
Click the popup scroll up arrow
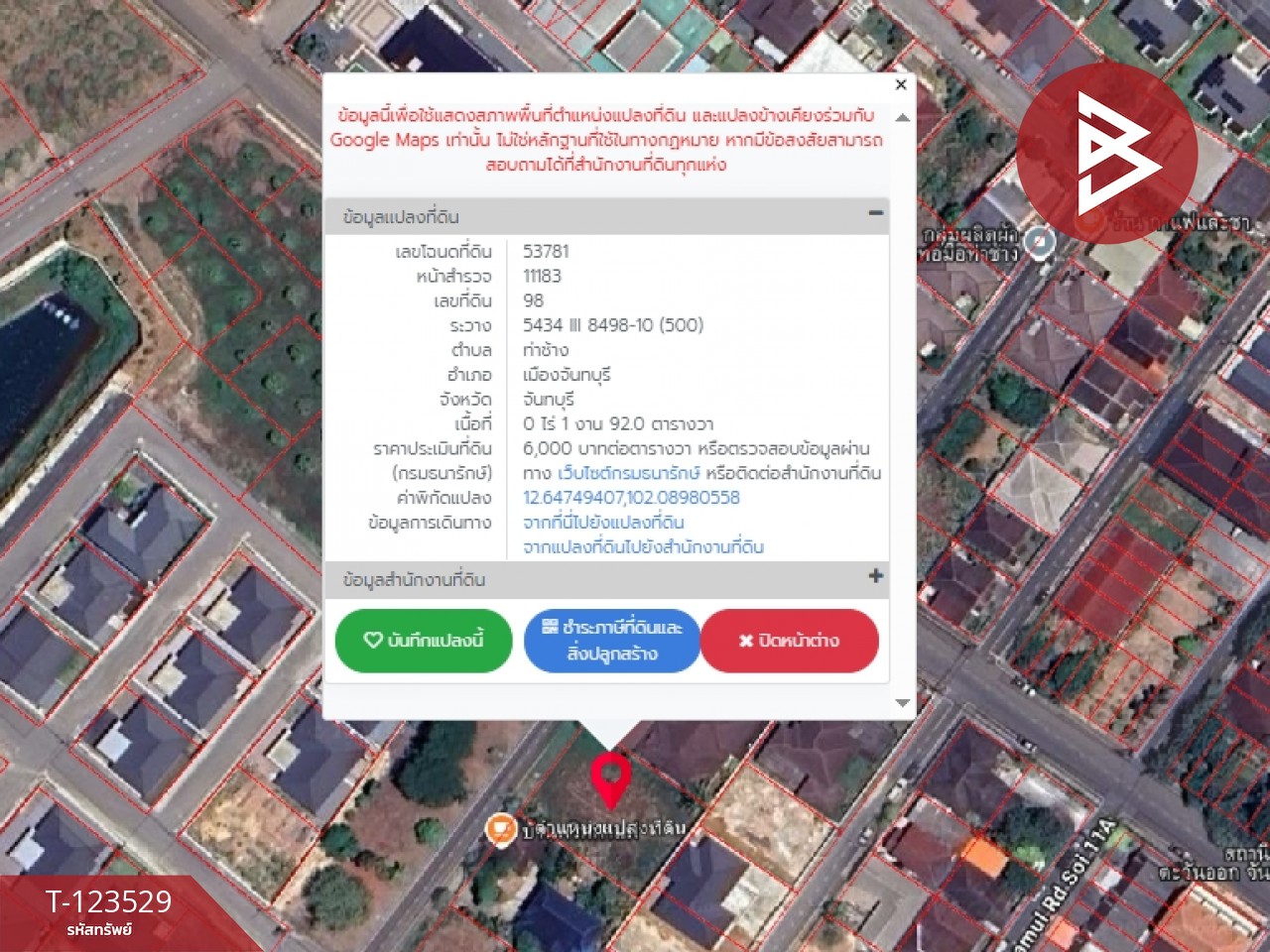(x=902, y=118)
